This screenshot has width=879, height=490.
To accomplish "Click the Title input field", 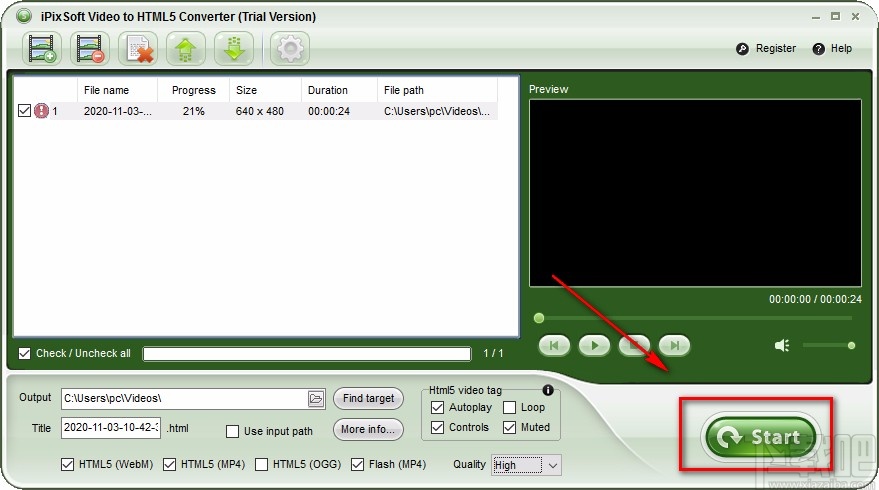I will coord(110,428).
